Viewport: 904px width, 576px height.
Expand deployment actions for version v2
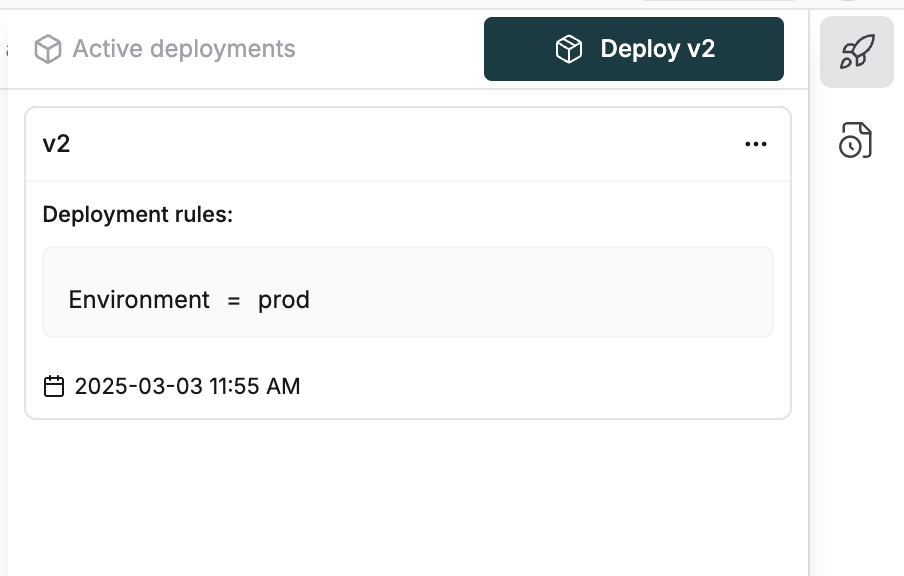coord(756,144)
